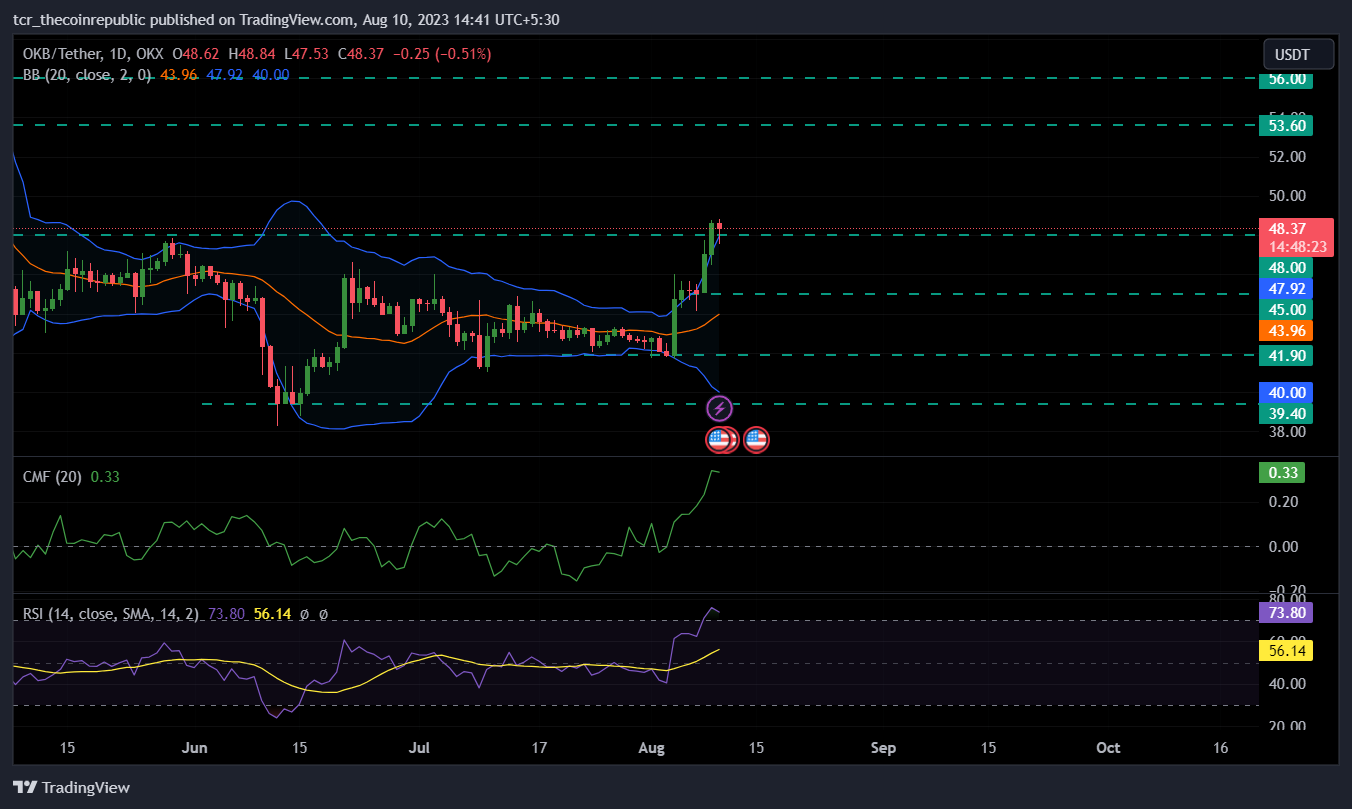The height and width of the screenshot is (809, 1352).
Task: Click the Sep date axis label
Action: [x=882, y=747]
